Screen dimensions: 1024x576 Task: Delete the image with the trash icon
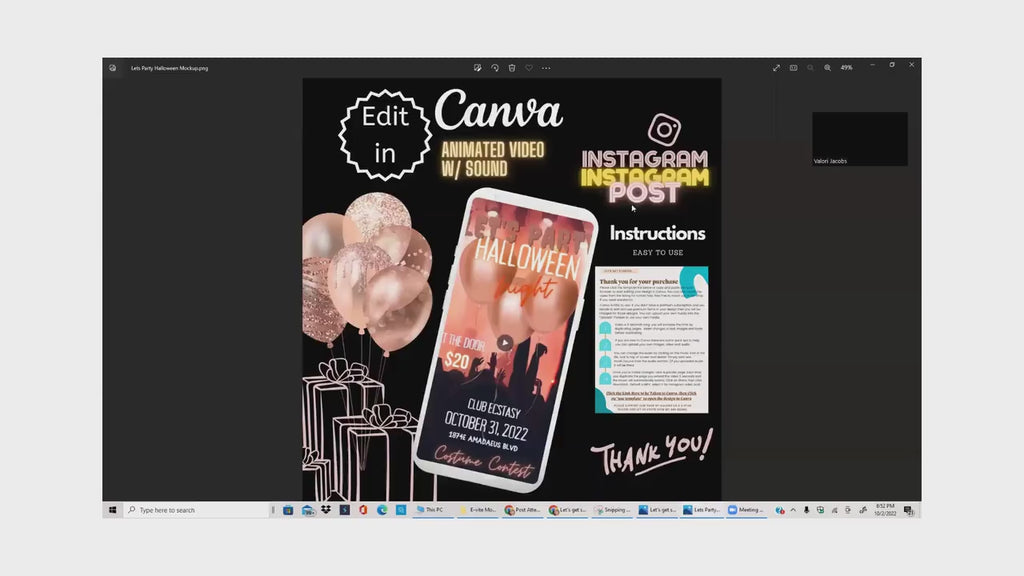(512, 68)
